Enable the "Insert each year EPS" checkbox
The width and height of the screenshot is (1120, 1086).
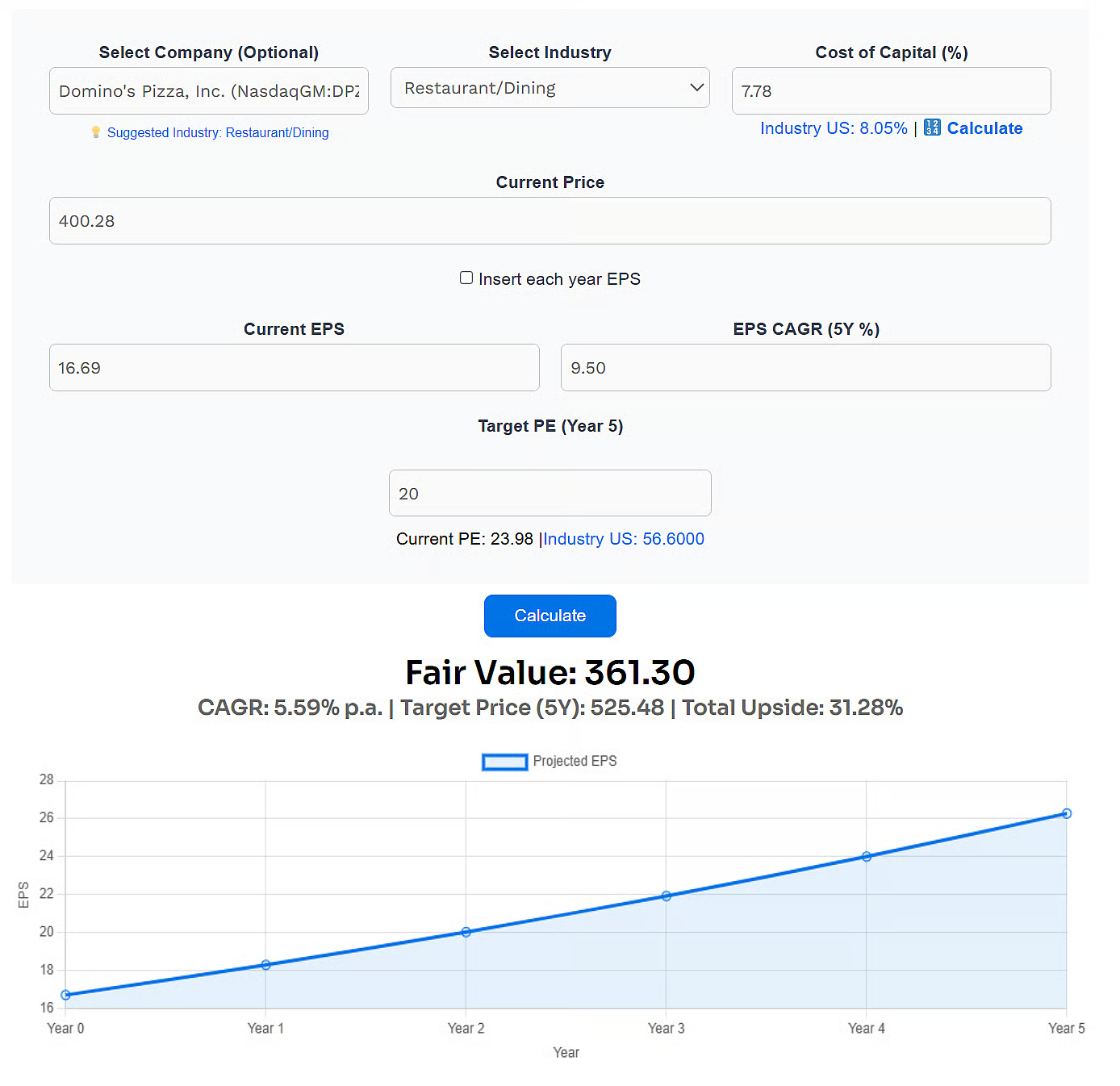466,278
